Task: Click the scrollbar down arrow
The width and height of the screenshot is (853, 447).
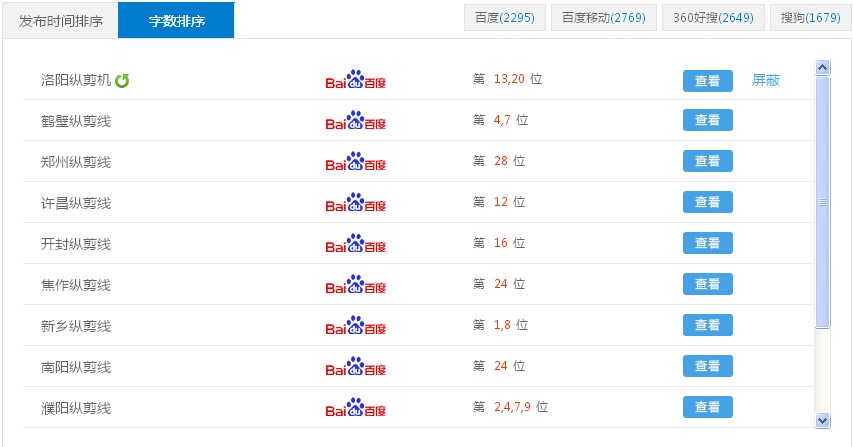Action: 823,420
